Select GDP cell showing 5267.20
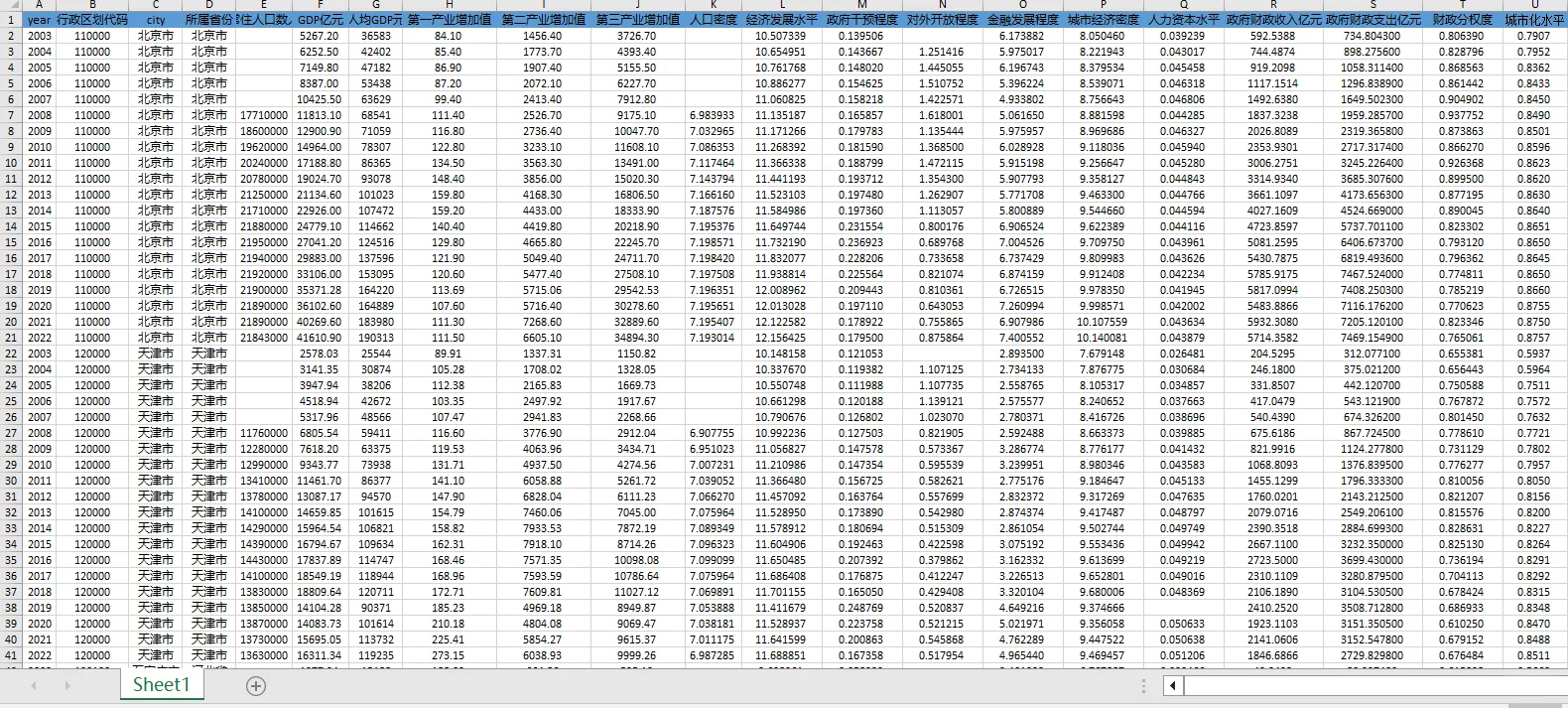 point(320,36)
